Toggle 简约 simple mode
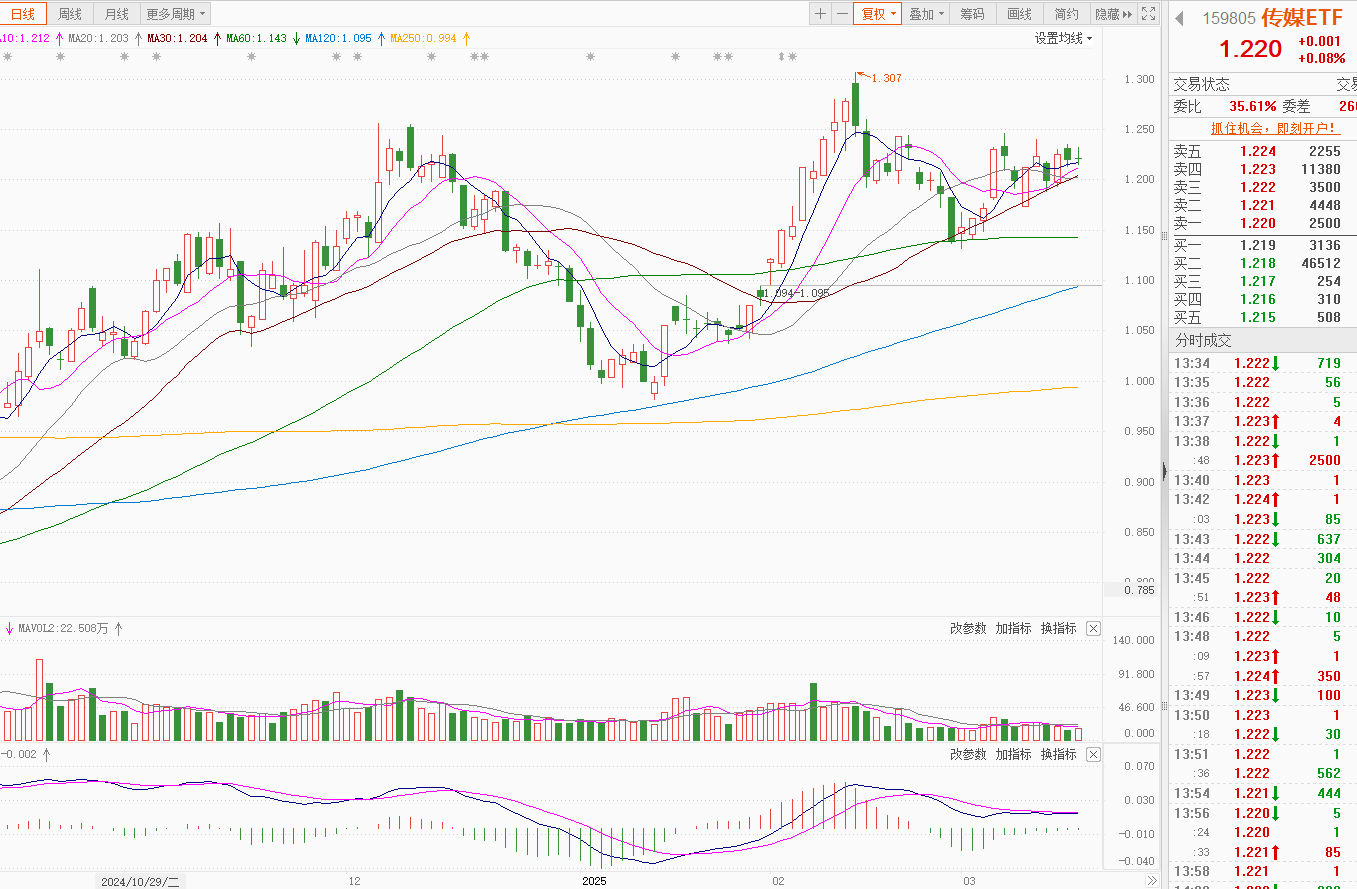 click(x=1066, y=14)
